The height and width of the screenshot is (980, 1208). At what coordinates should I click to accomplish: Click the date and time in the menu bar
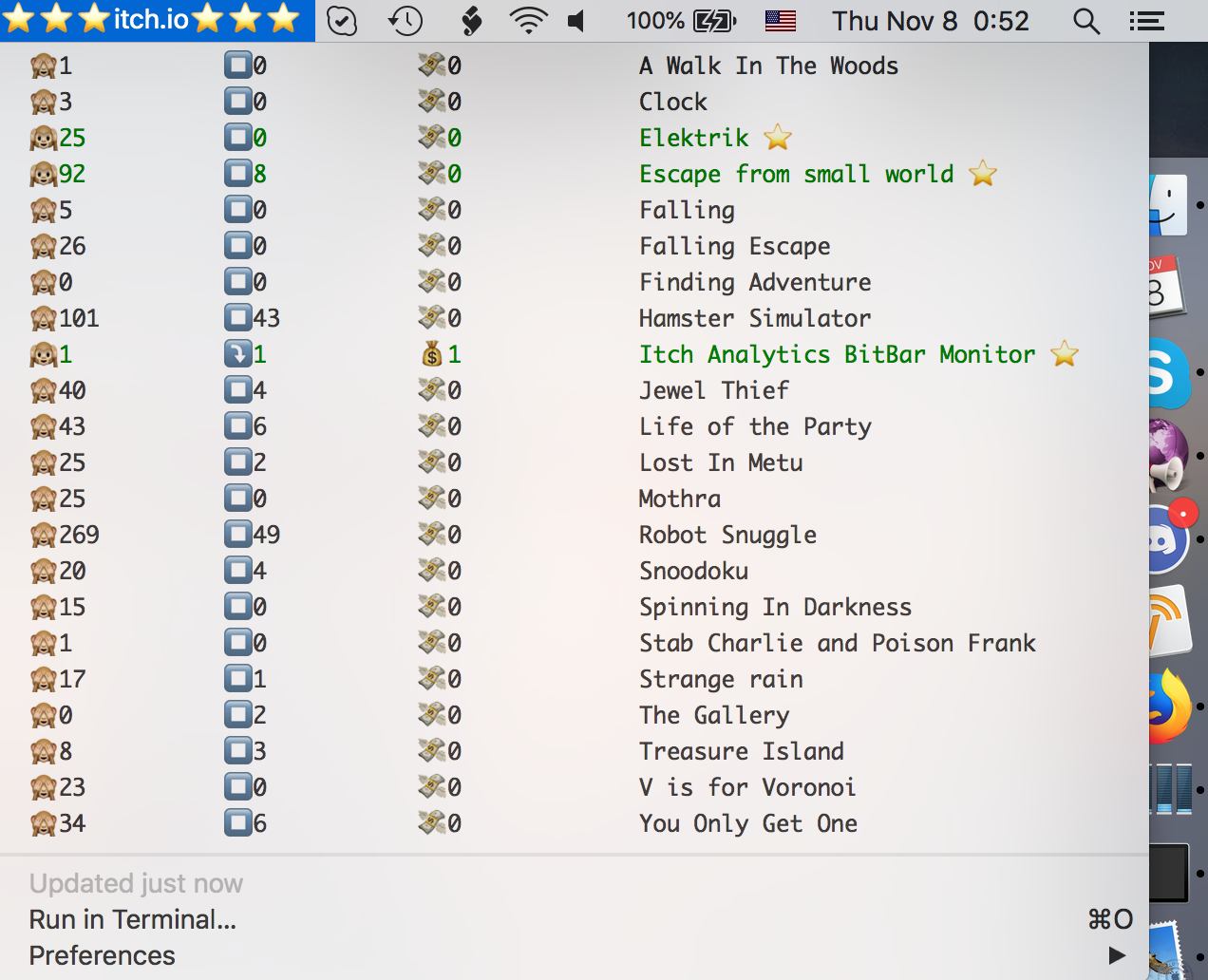(931, 20)
